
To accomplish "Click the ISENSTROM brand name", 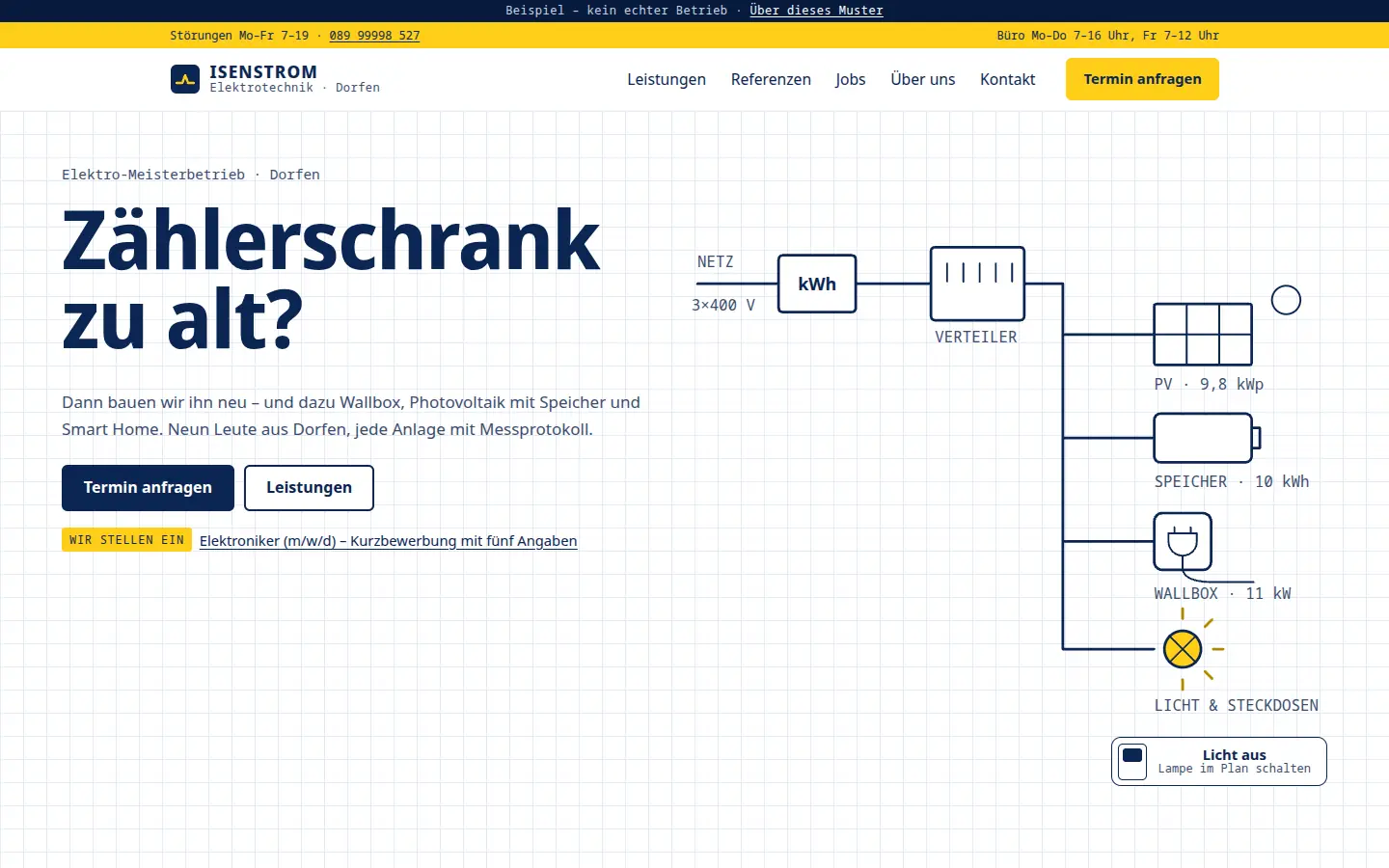I will tap(263, 72).
